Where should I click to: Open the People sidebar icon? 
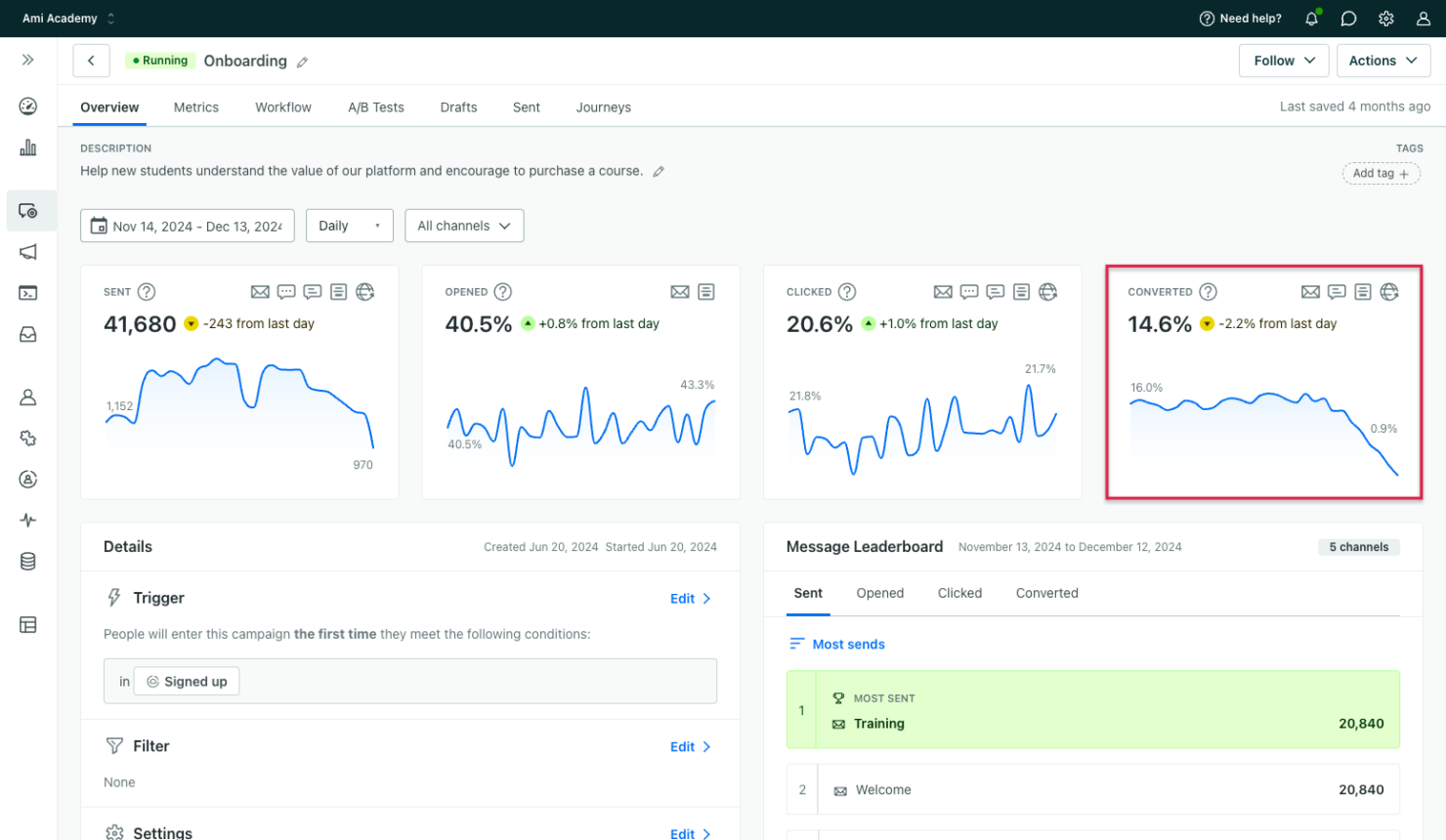click(x=28, y=398)
